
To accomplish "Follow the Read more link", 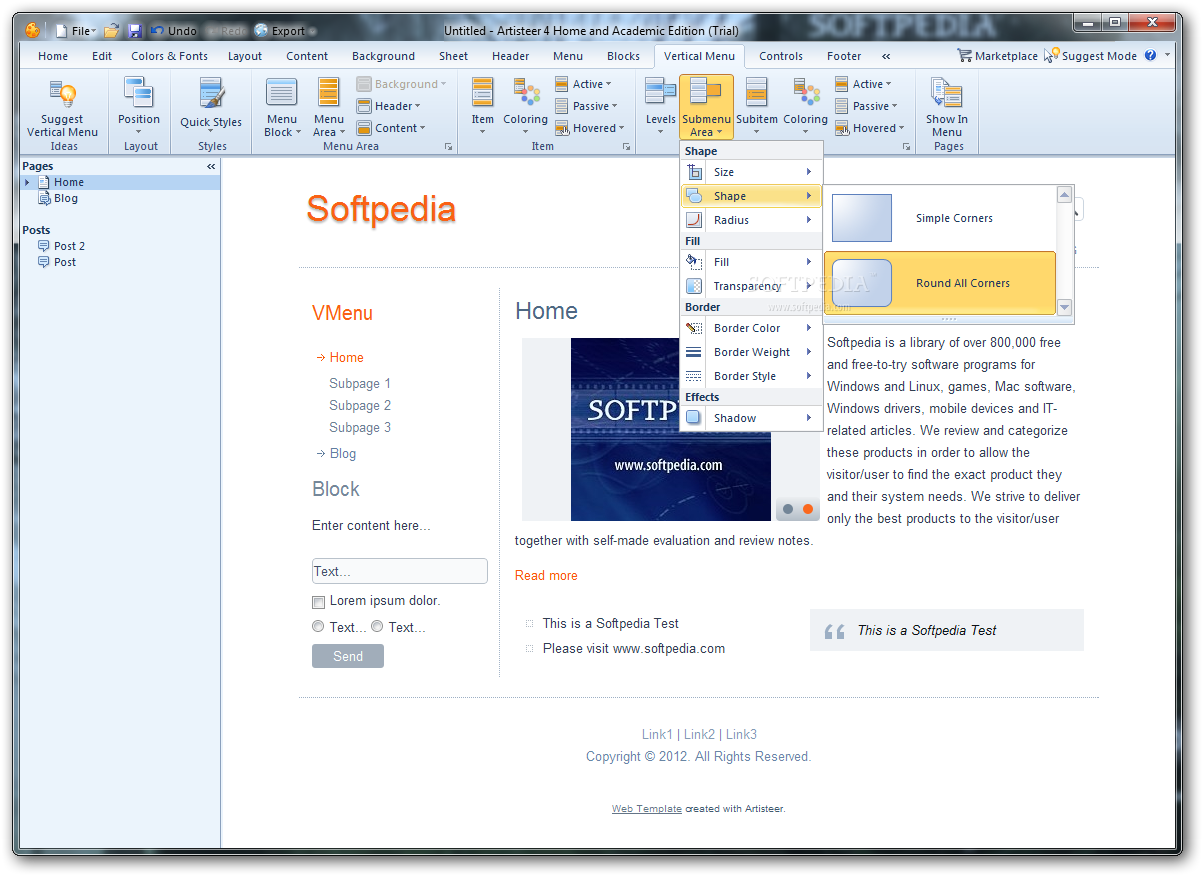I will pos(546,575).
